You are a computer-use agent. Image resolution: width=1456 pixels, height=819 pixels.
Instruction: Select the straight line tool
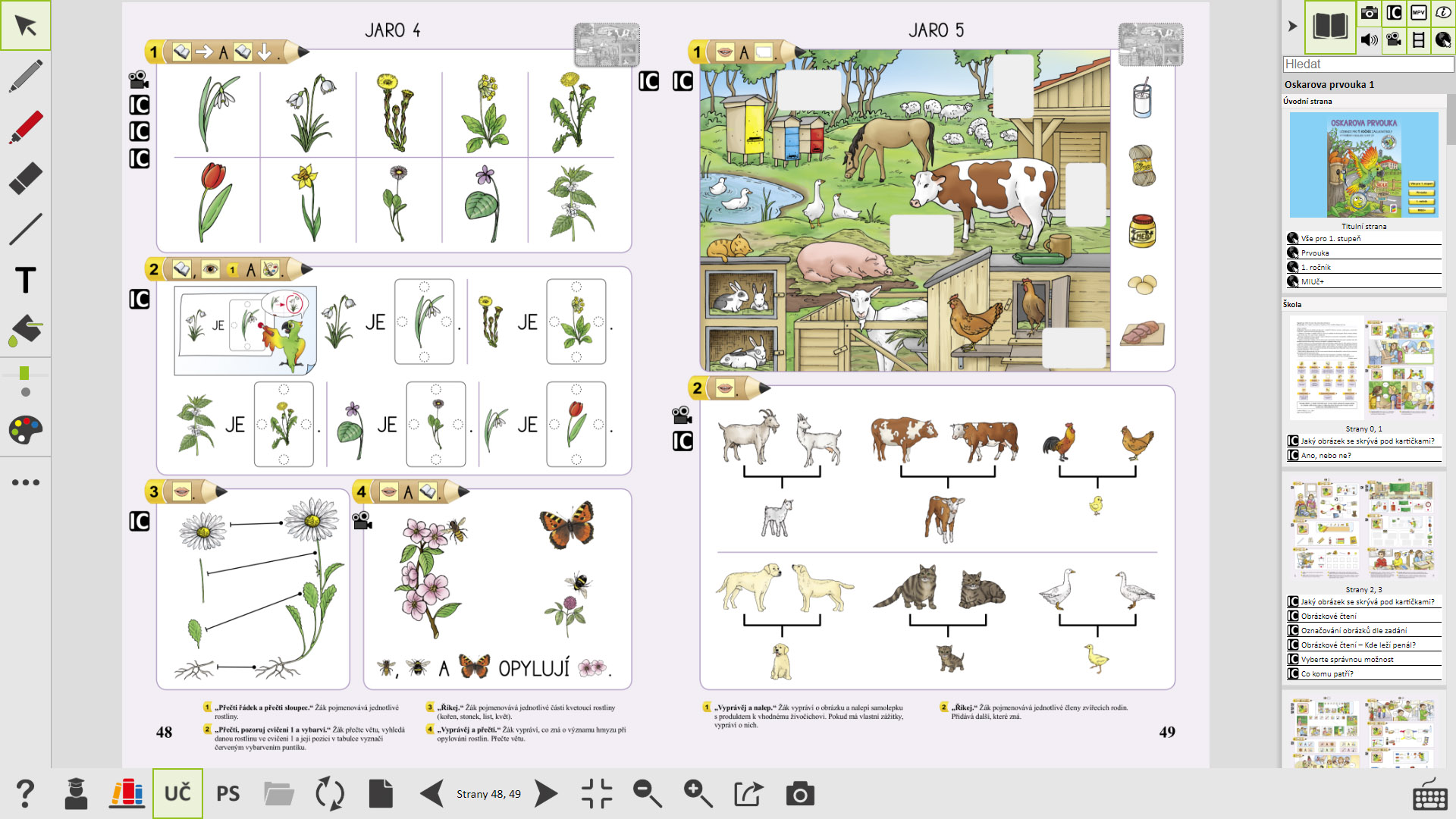click(26, 229)
